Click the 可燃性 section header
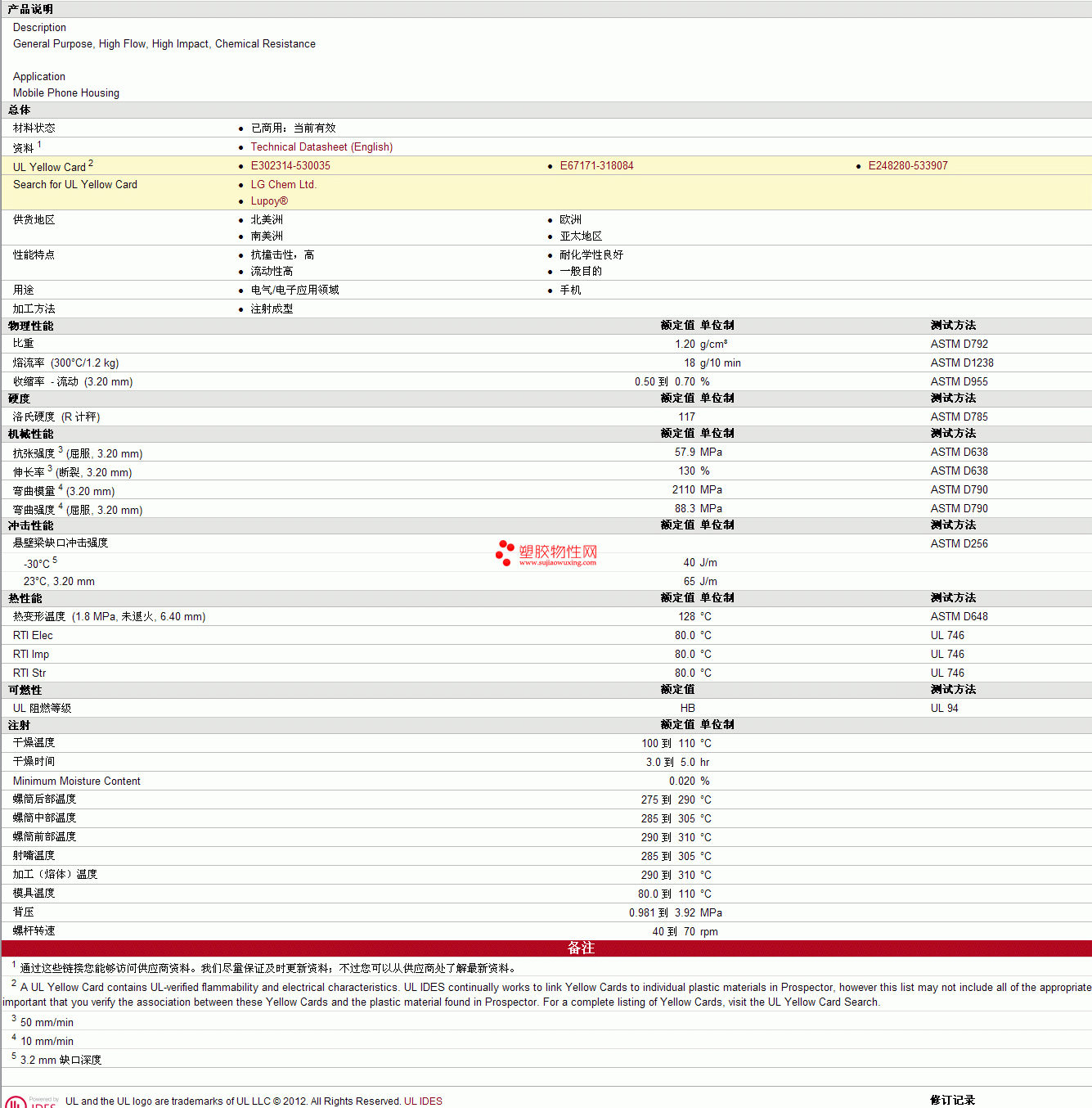The image size is (1092, 1108). coord(25,691)
